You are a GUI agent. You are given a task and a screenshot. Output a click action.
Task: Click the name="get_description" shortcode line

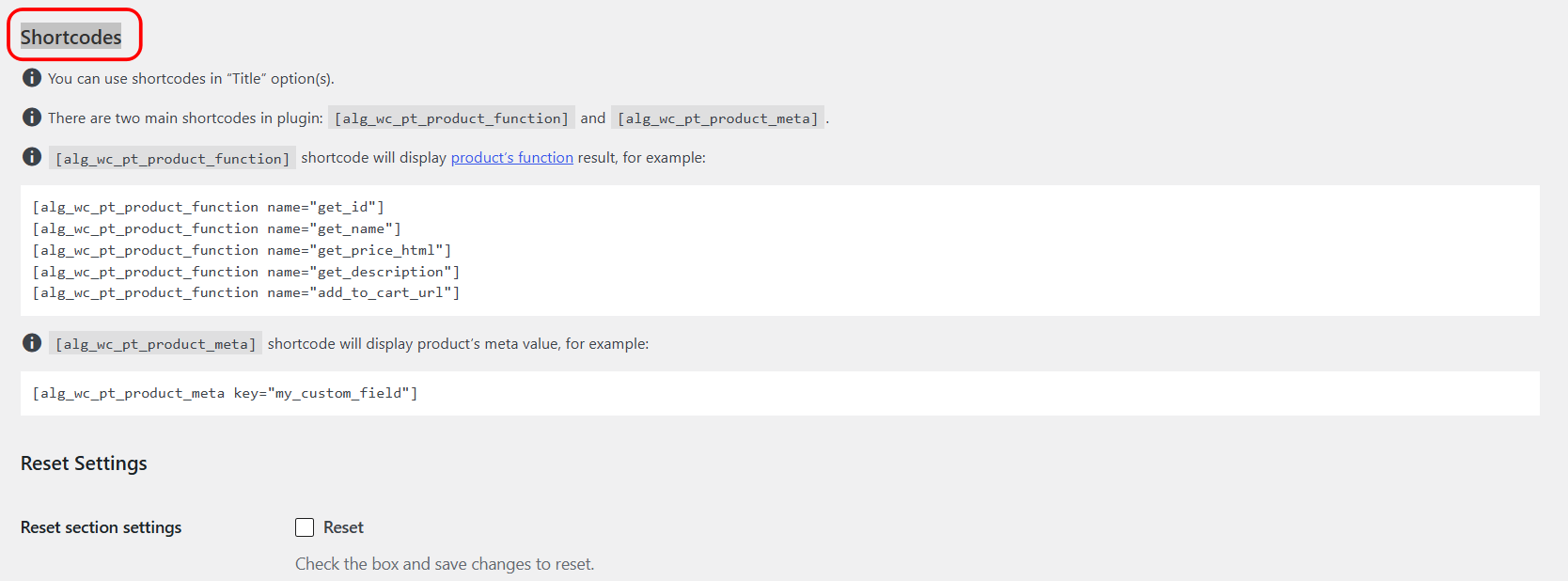tap(246, 272)
